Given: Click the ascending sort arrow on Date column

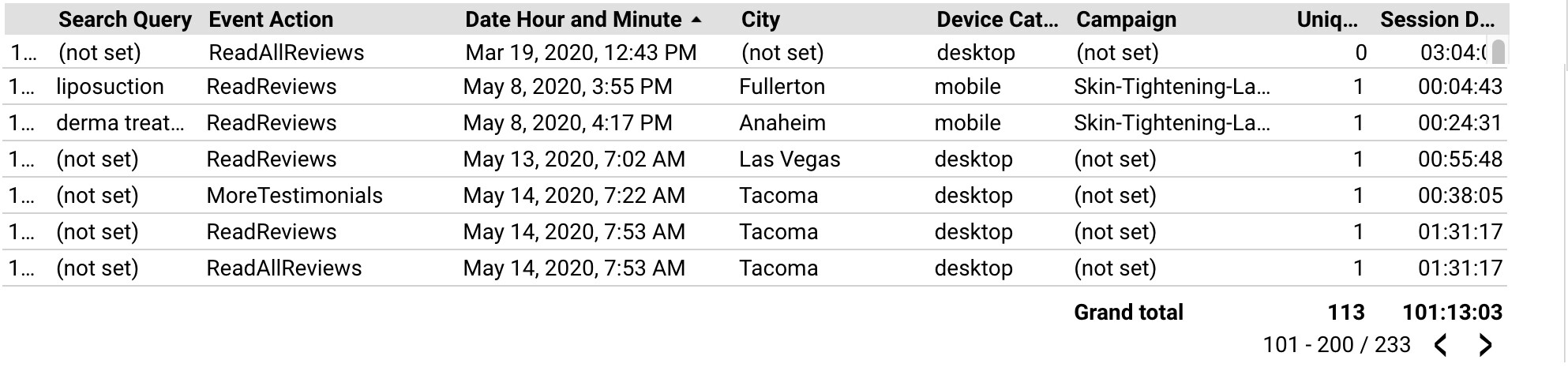Looking at the screenshot, I should pos(696,20).
